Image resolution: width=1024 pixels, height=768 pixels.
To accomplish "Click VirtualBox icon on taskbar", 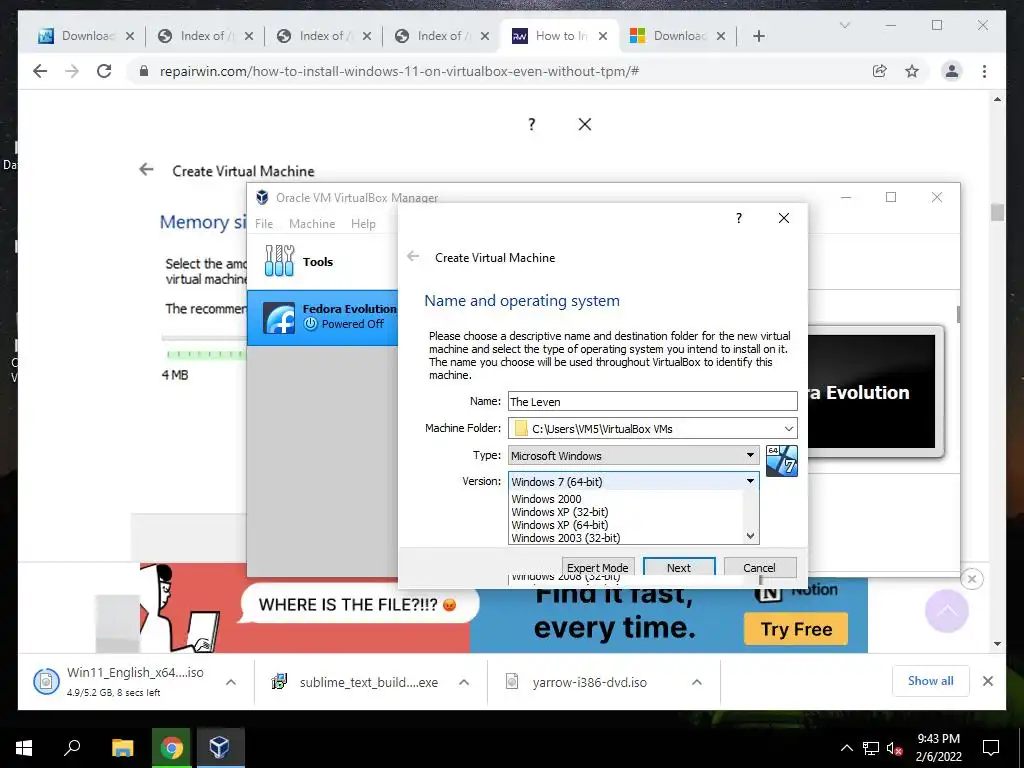I will click(220, 748).
